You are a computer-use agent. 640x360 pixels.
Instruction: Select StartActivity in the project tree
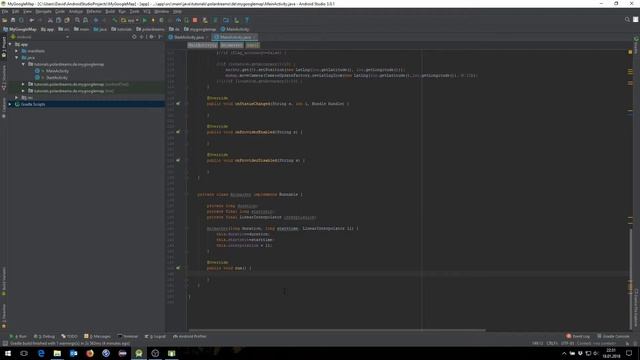[x=57, y=78]
